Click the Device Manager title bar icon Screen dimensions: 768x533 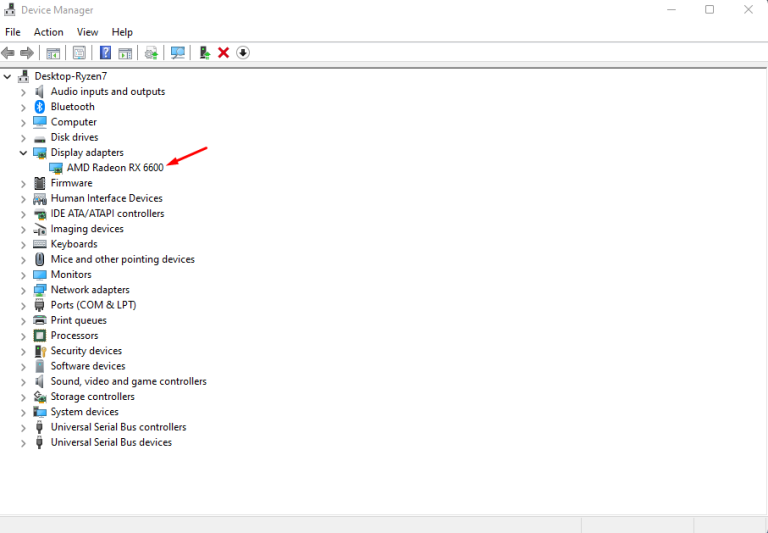click(10, 9)
